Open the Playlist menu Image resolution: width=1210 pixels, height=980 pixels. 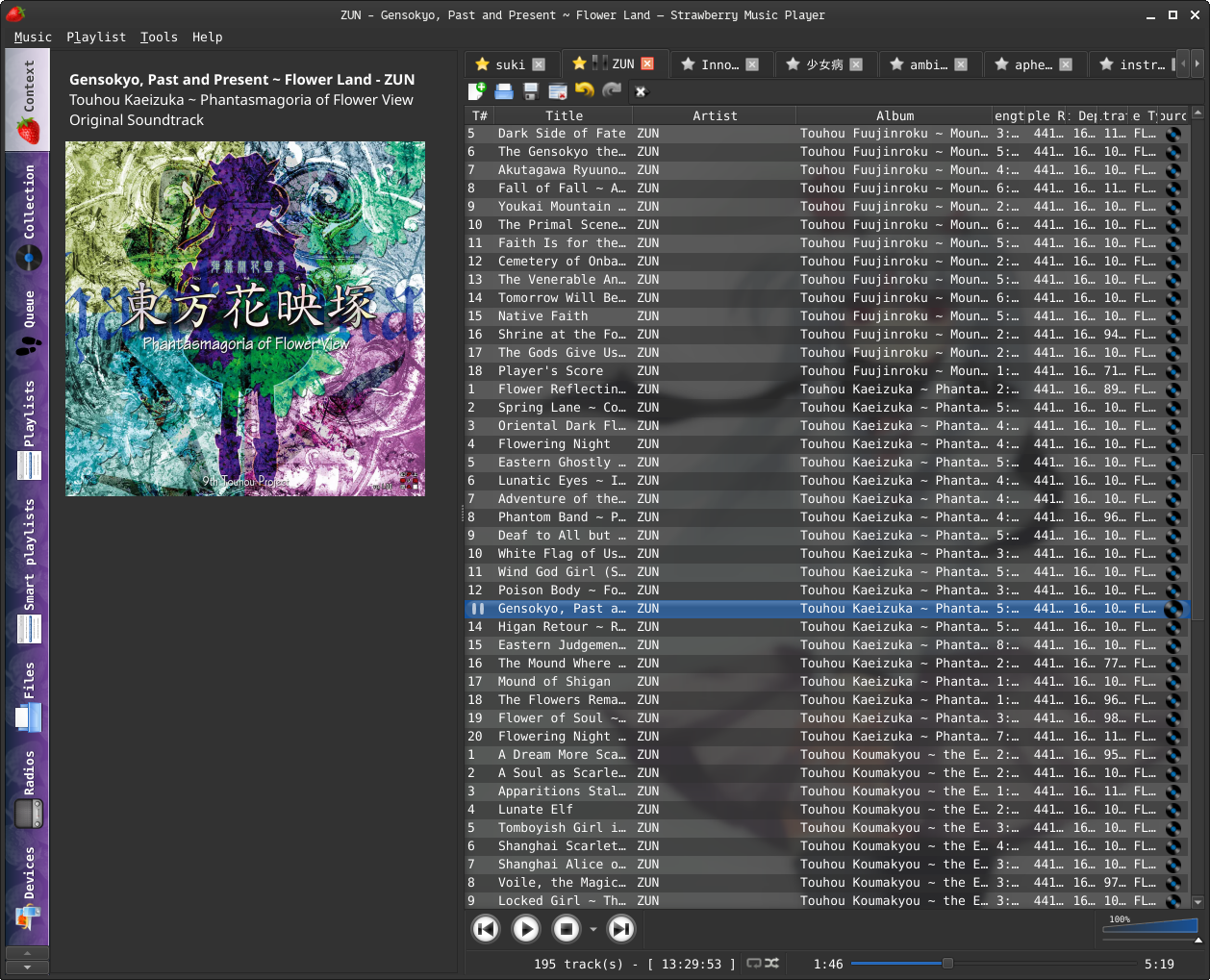pos(96,38)
